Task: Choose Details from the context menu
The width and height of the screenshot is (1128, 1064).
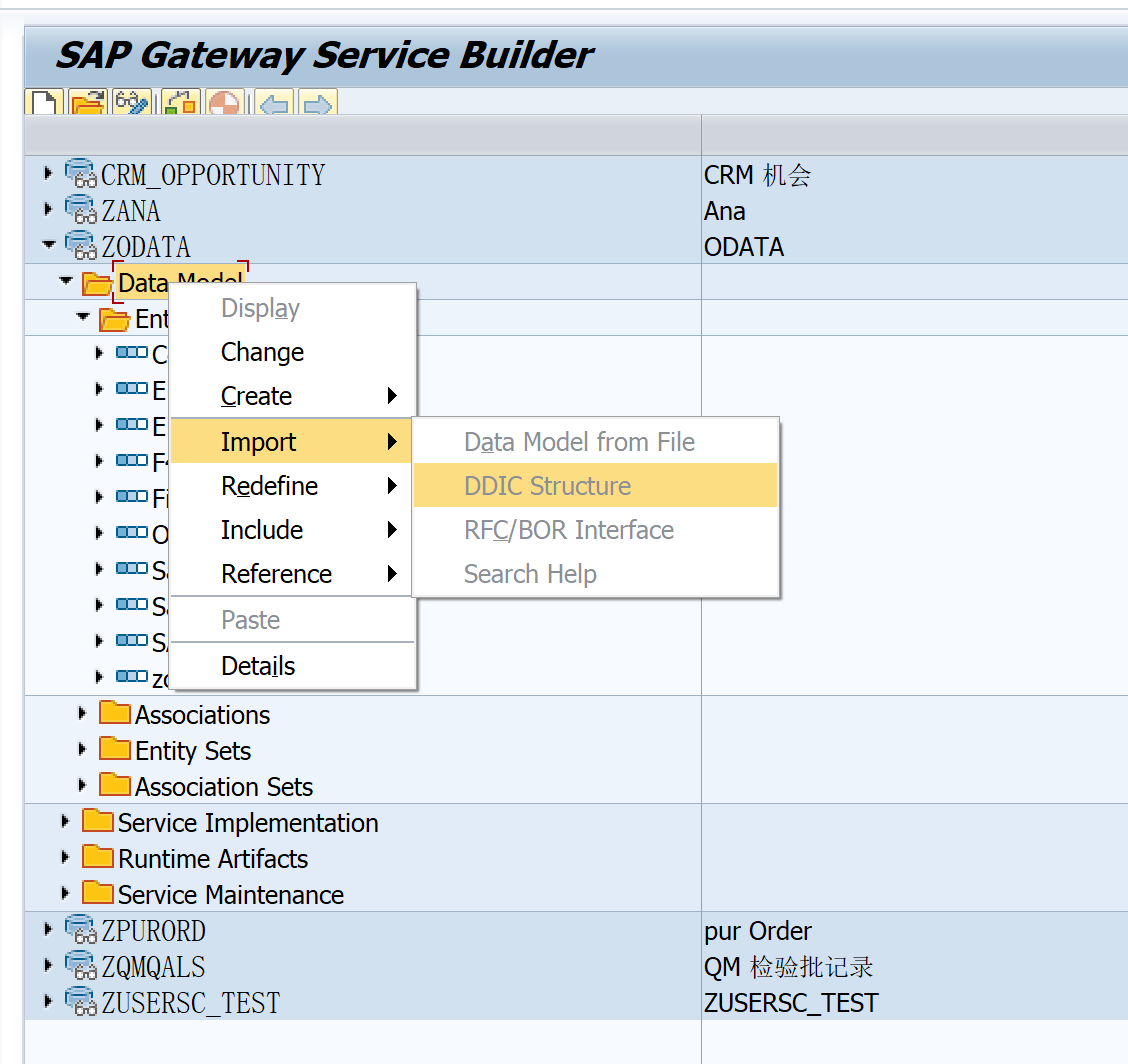Action: click(x=292, y=665)
